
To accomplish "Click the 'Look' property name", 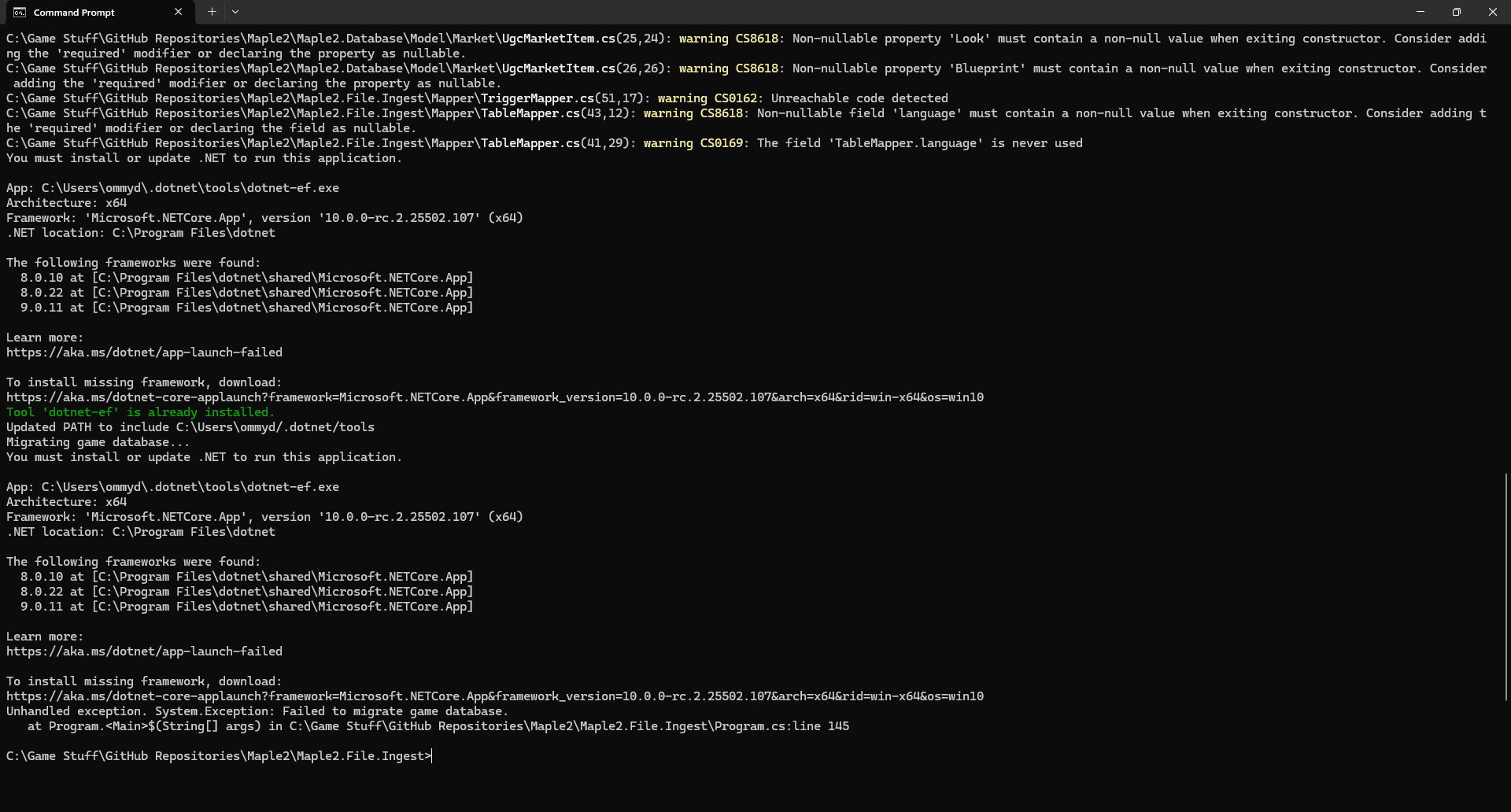I will pos(970,39).
